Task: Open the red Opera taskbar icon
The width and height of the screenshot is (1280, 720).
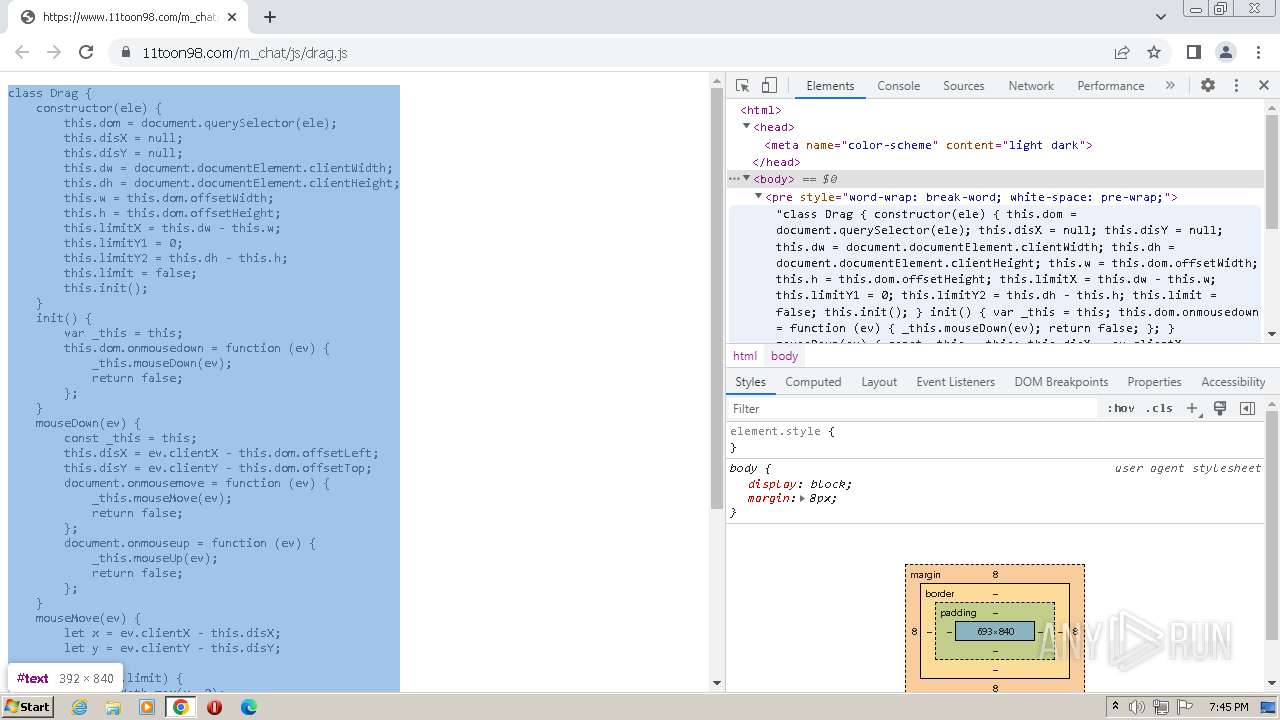Action: (214, 706)
